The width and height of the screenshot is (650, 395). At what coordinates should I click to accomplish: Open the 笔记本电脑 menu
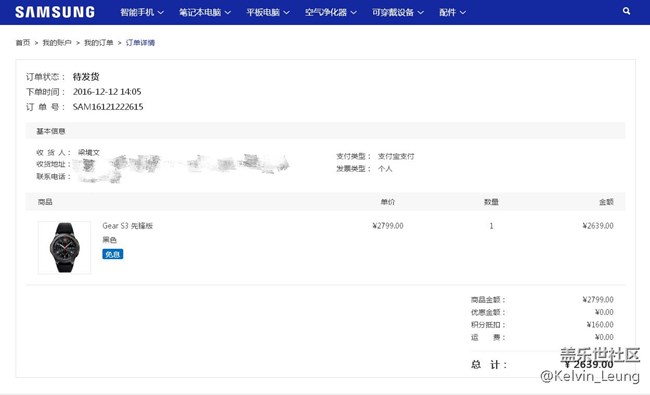pos(205,12)
